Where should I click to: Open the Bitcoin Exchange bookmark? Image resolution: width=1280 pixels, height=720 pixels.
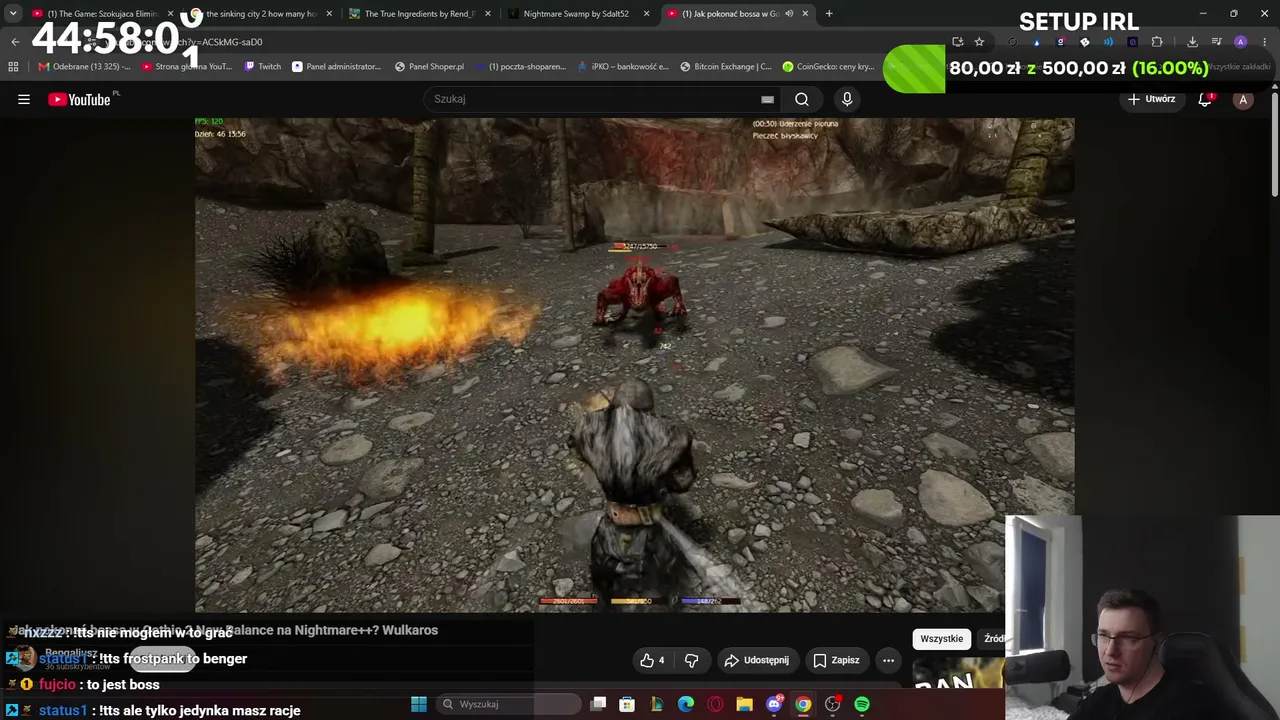[726, 67]
